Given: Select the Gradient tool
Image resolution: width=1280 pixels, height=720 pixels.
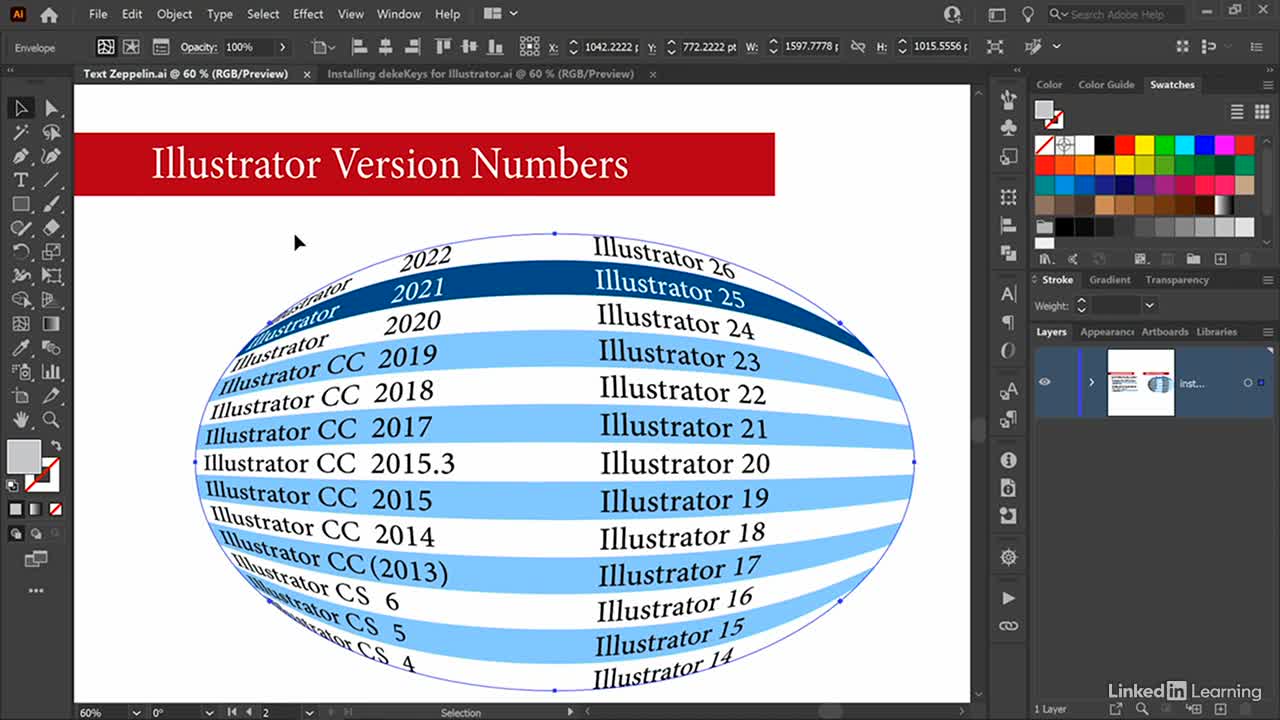Looking at the screenshot, I should 51,324.
